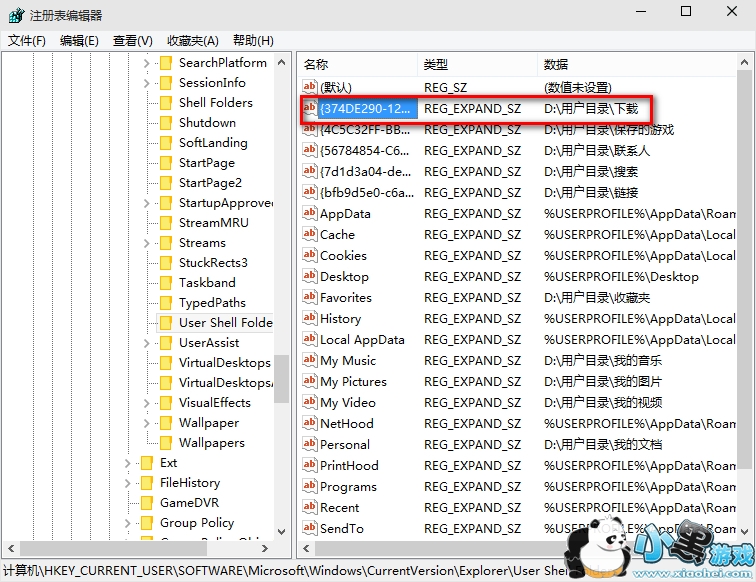Expand the Ext tree node
This screenshot has width=756, height=582.
127,463
